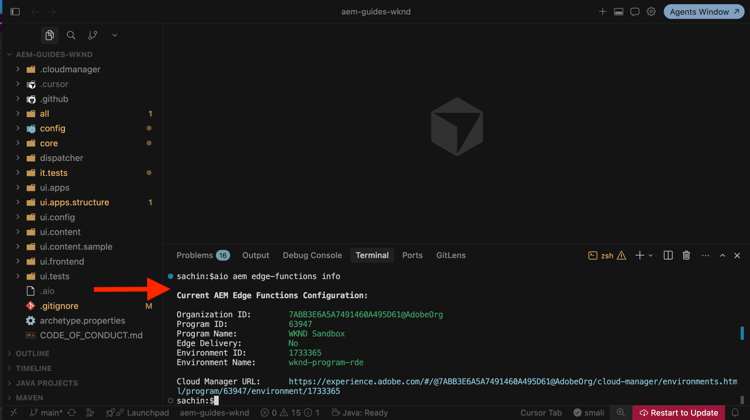The height and width of the screenshot is (420, 750).
Task: Switch to the Problems tab
Action: [x=203, y=255]
